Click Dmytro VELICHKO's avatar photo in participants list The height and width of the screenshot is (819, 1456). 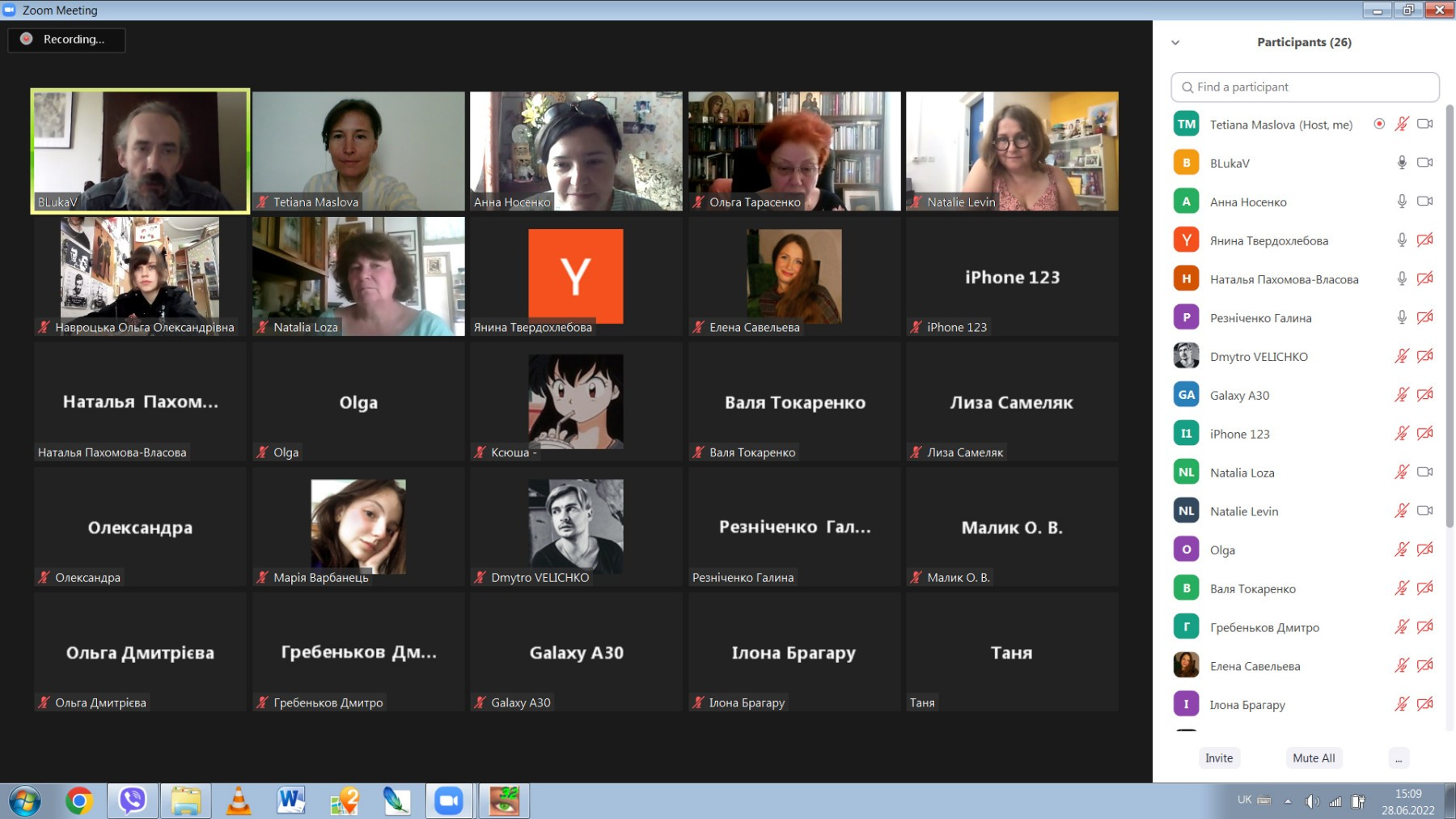(x=1187, y=356)
